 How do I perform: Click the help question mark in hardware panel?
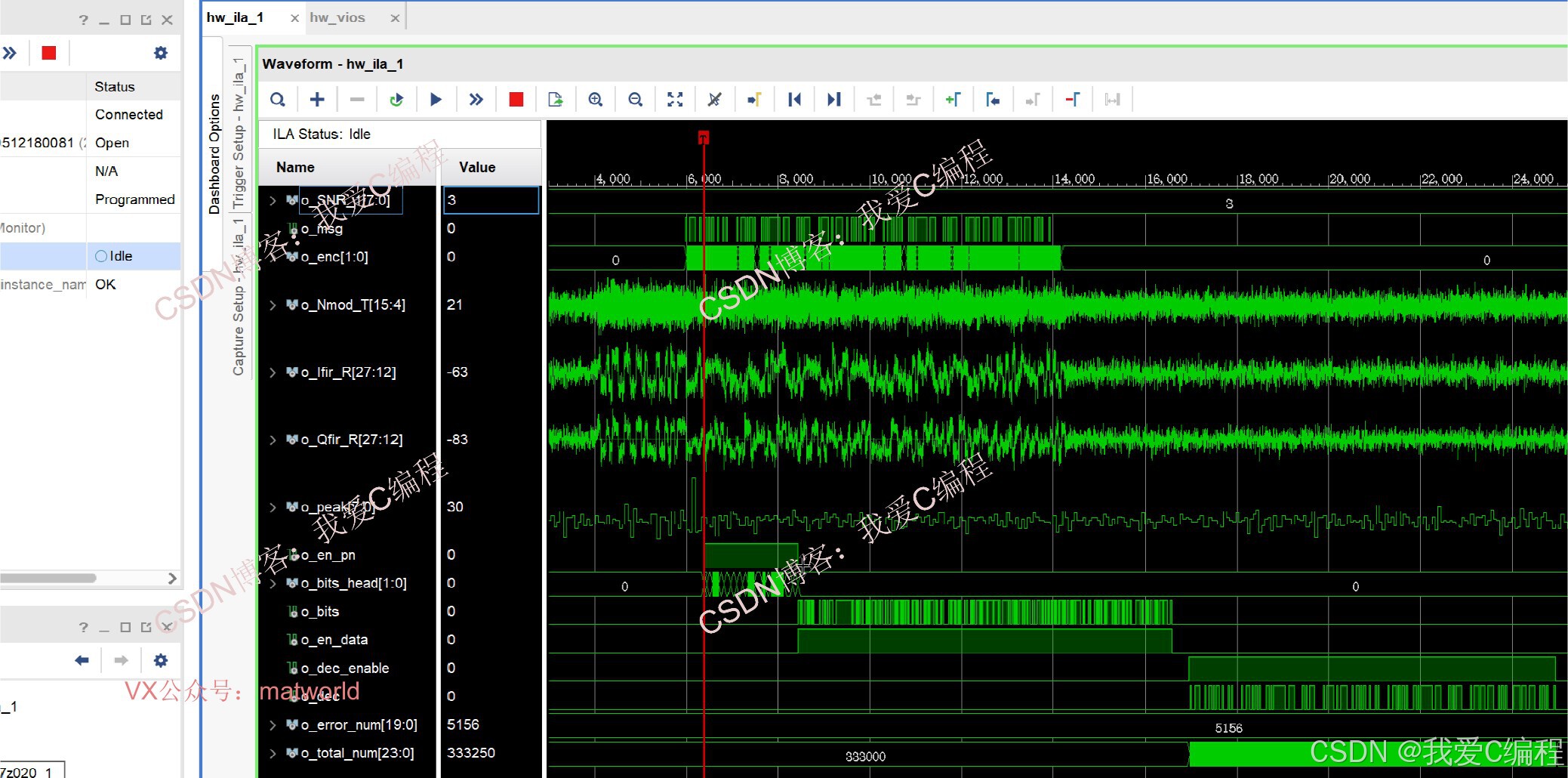point(83,20)
